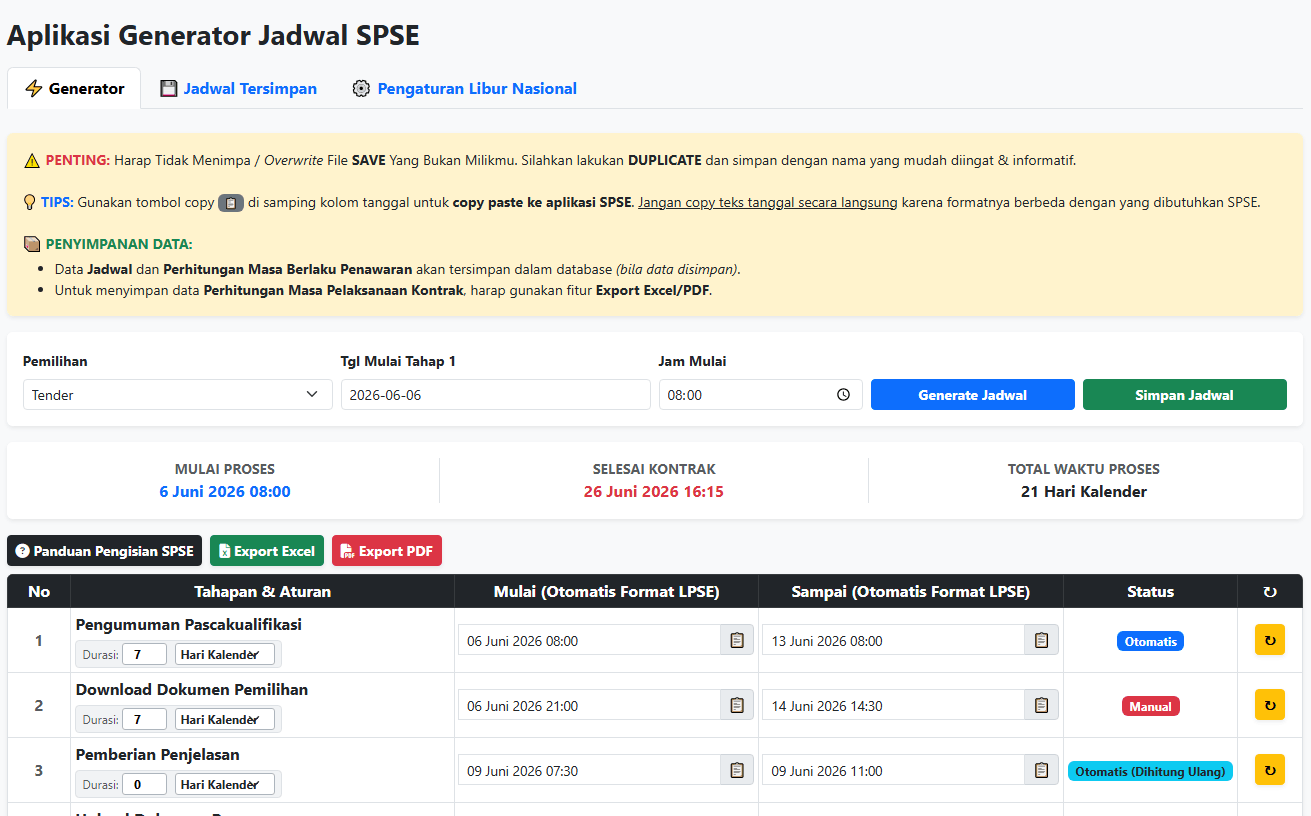The width and height of the screenshot is (1311, 816).
Task: Copy end date of Download Dokumen Pemilihan row
Action: pos(1041,705)
